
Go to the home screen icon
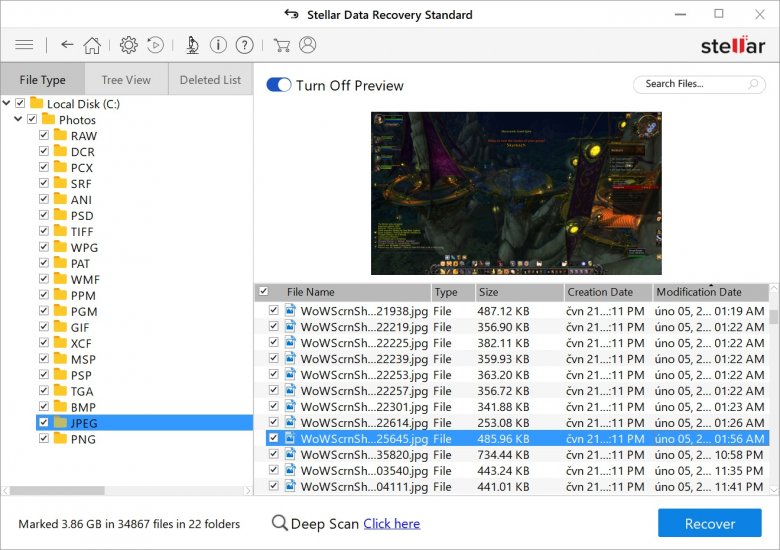[x=92, y=45]
